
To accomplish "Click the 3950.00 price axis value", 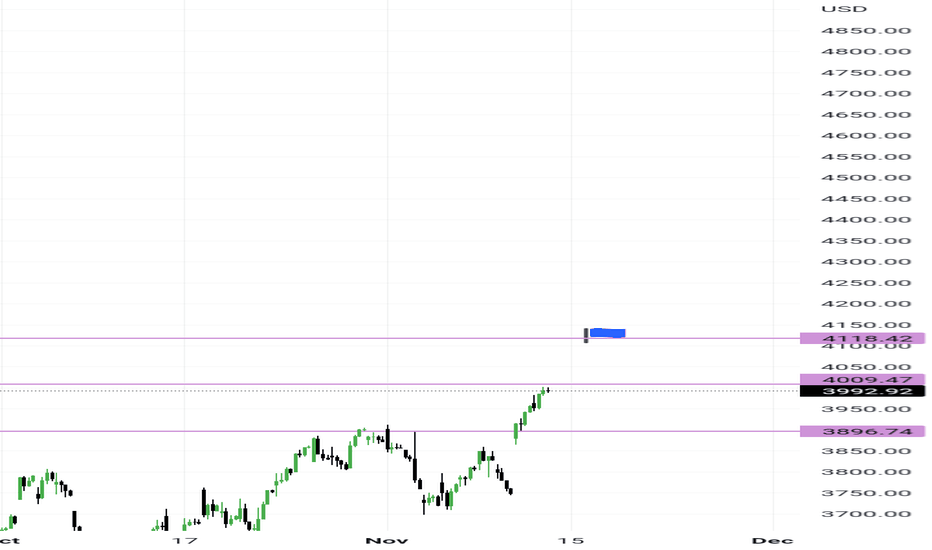I will (x=866, y=409).
